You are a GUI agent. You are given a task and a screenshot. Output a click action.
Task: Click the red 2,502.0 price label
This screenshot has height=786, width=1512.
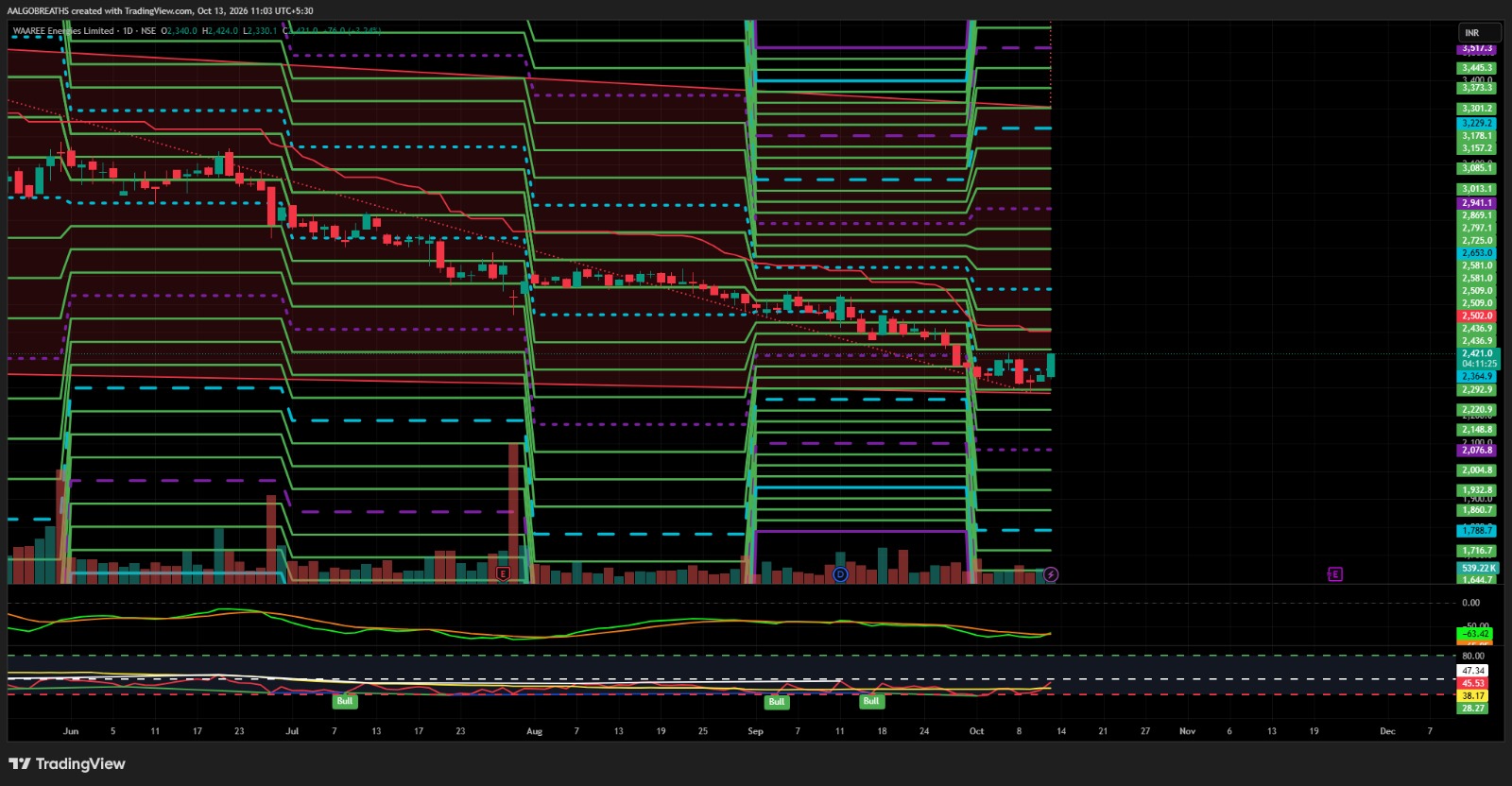coord(1477,316)
